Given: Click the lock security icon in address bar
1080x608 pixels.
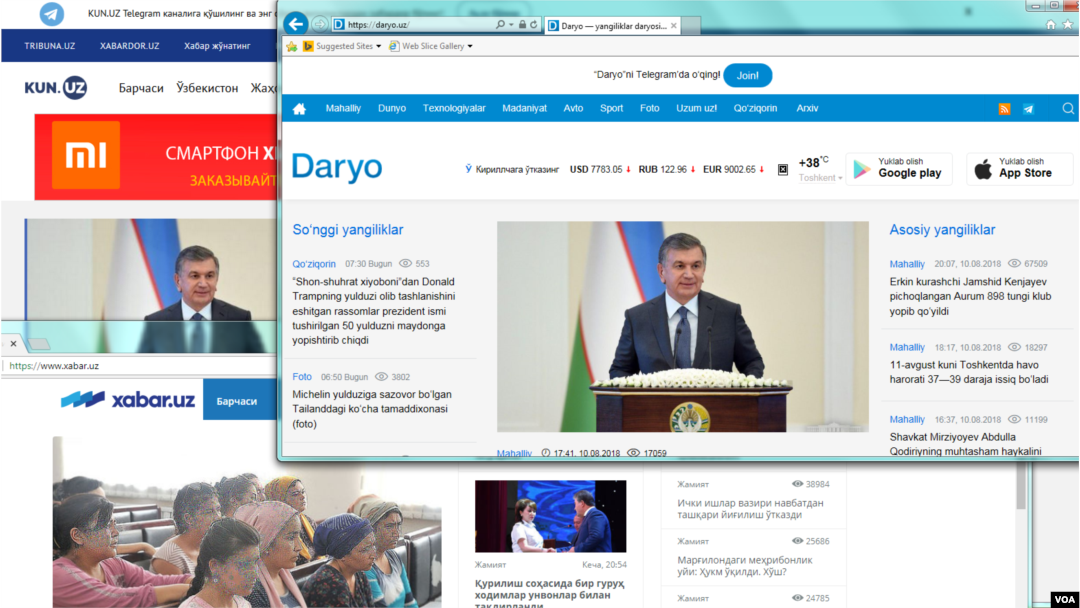Looking at the screenshot, I should tap(522, 24).
